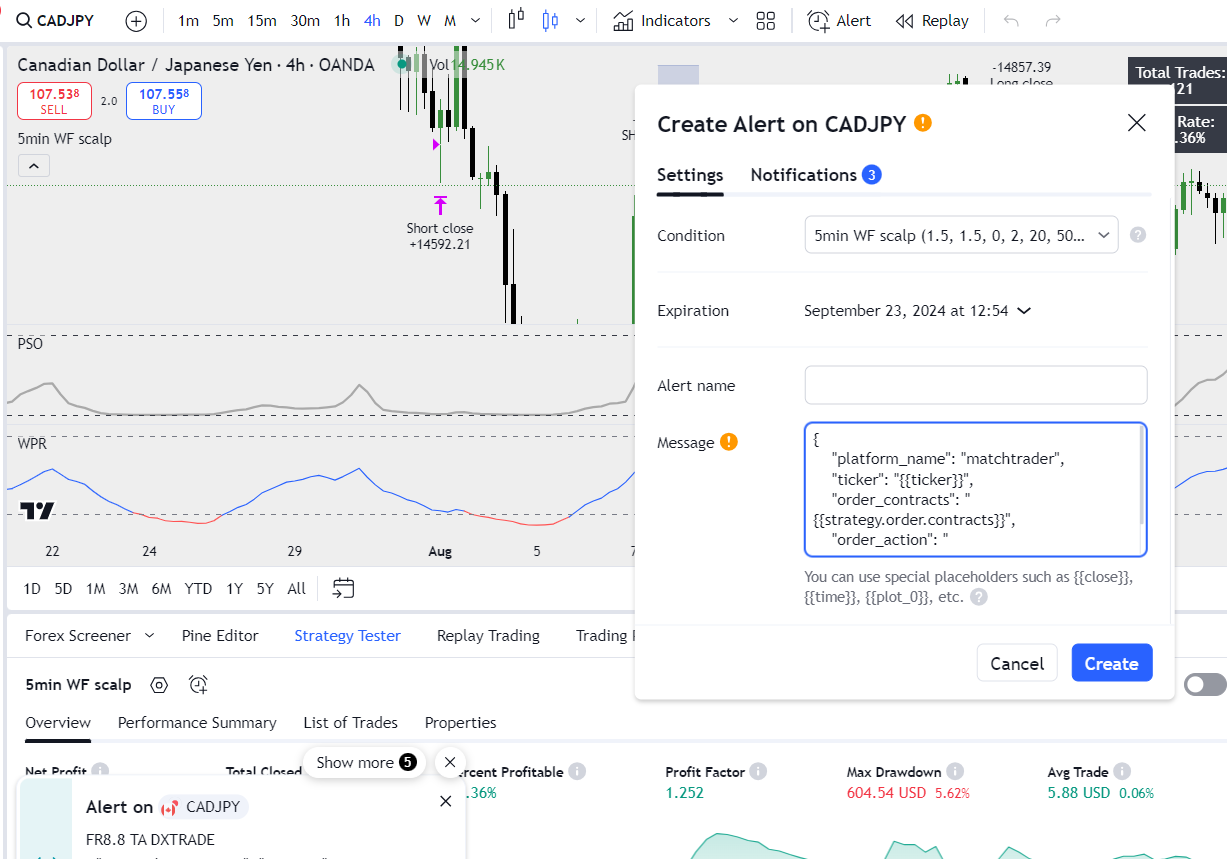Select the 5m timeframe

[223, 20]
